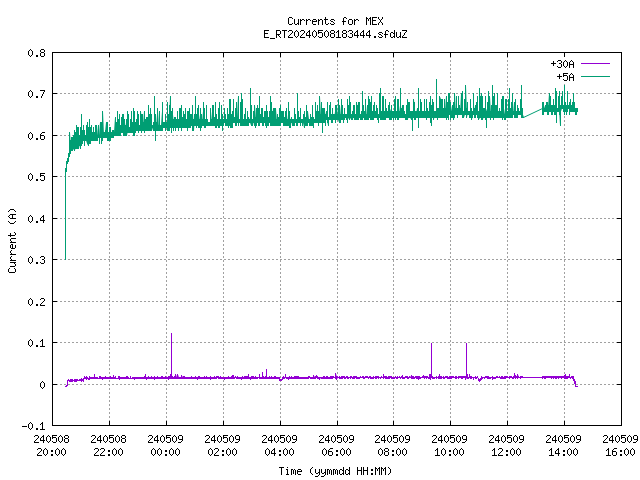The width and height of the screenshot is (640, 480).
Task: Click the 'Current (A)' y-axis label
Action: click(12, 240)
